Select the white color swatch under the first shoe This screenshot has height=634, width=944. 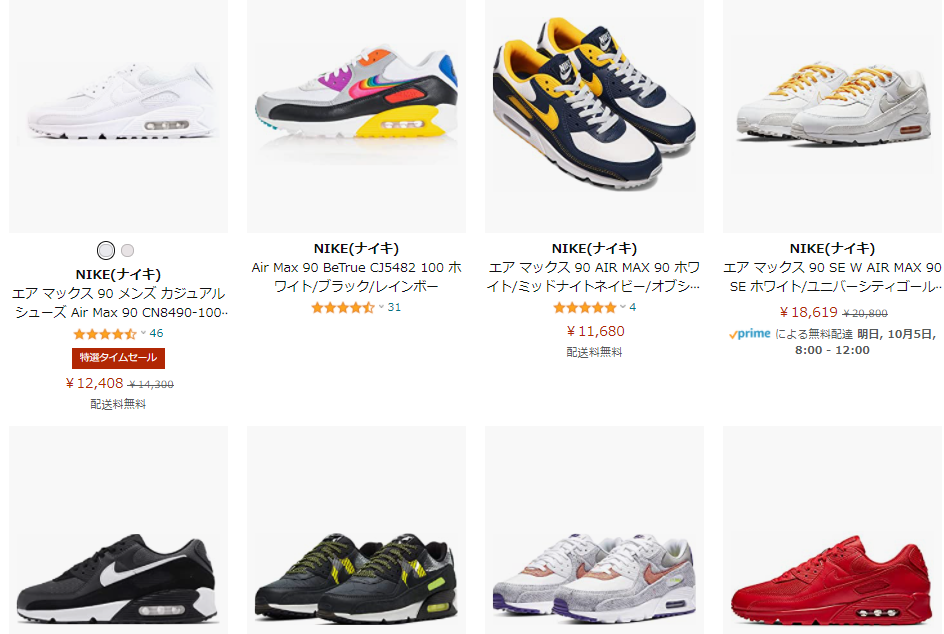(106, 250)
